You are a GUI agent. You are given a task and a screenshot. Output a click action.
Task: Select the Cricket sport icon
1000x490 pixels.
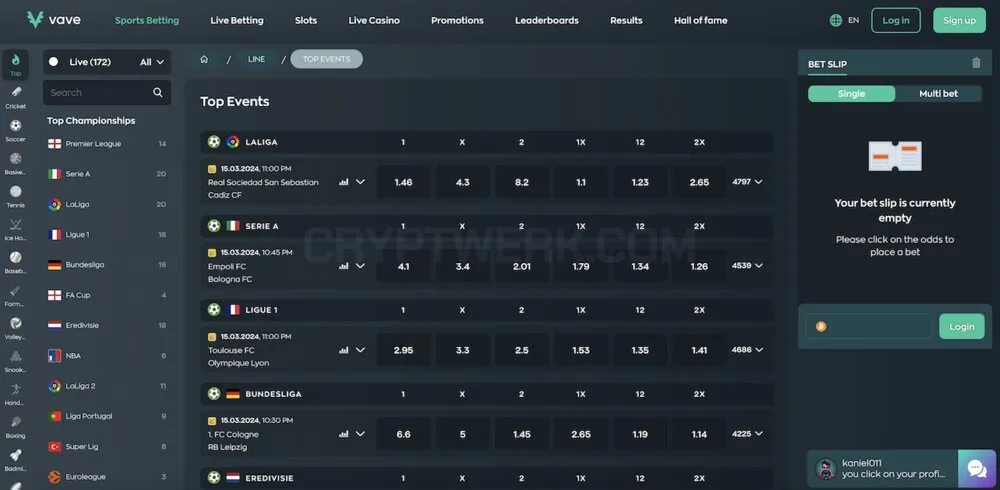pyautogui.click(x=15, y=93)
